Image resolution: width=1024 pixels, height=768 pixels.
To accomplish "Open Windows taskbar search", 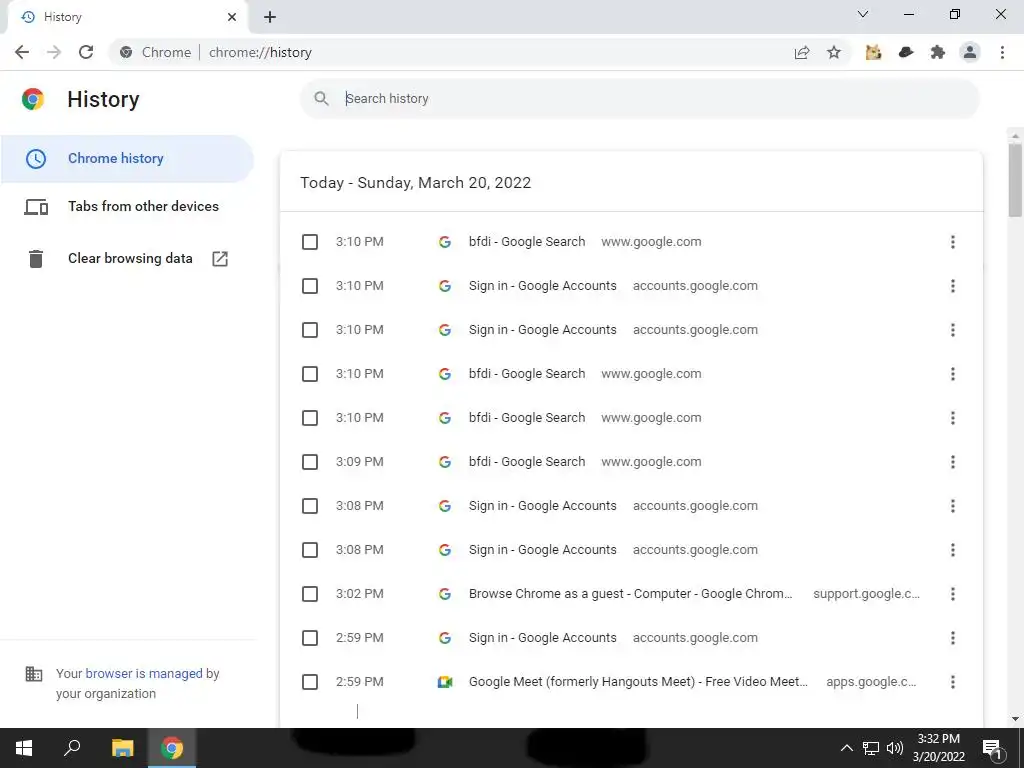I will (x=72, y=748).
